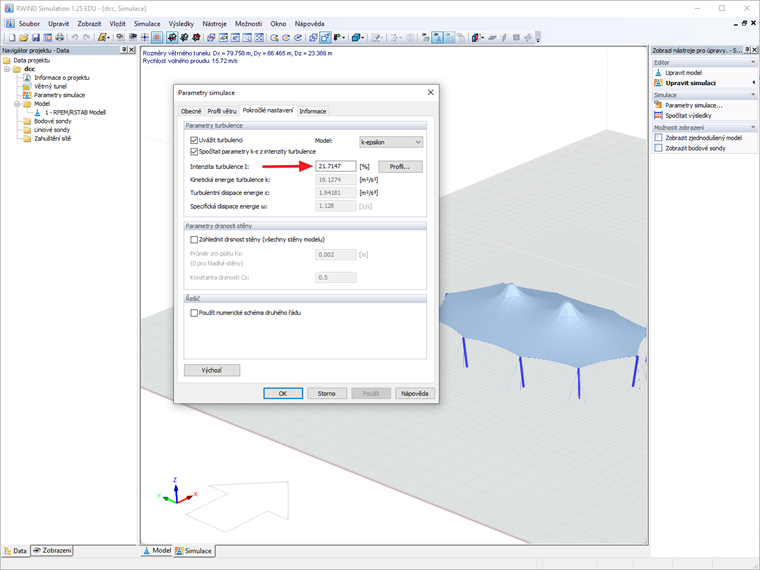Open a file with the folder toolbar icon
Viewport: 760px width, 570px height.
point(23,37)
